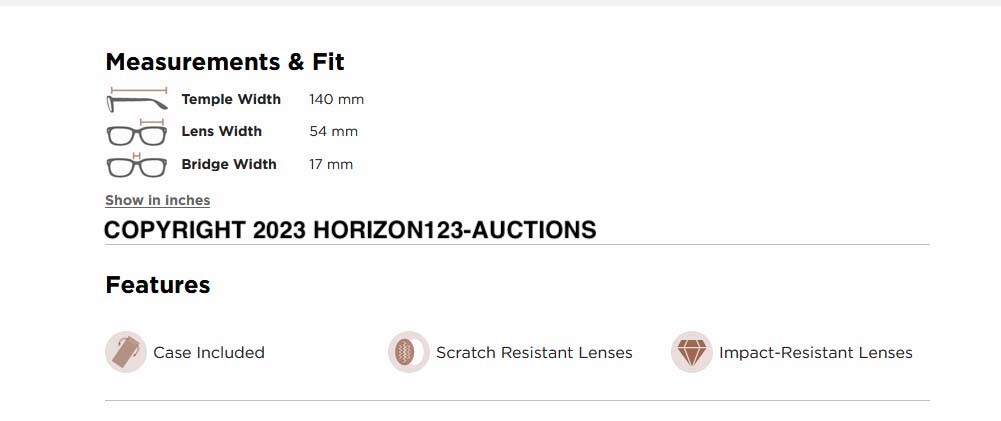Select the Impact-Resistant Lenses diamond icon
The width and height of the screenshot is (1001, 421).
pyautogui.click(x=691, y=352)
